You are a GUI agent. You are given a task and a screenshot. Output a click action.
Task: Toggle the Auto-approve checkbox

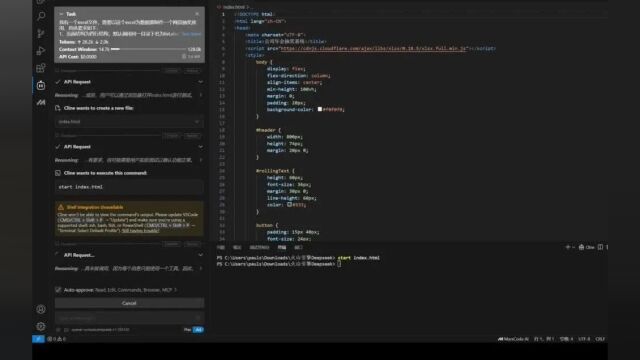pos(58,290)
